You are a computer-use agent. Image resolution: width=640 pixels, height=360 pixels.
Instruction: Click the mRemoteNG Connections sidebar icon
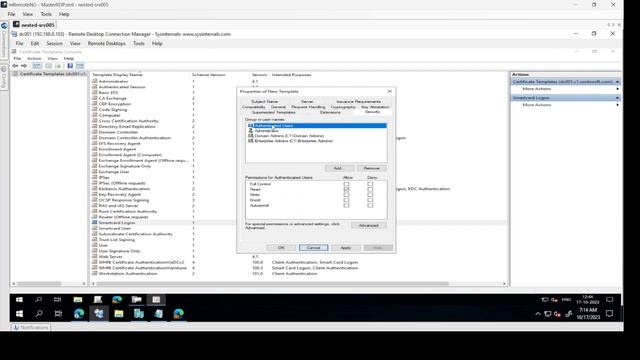4,26
